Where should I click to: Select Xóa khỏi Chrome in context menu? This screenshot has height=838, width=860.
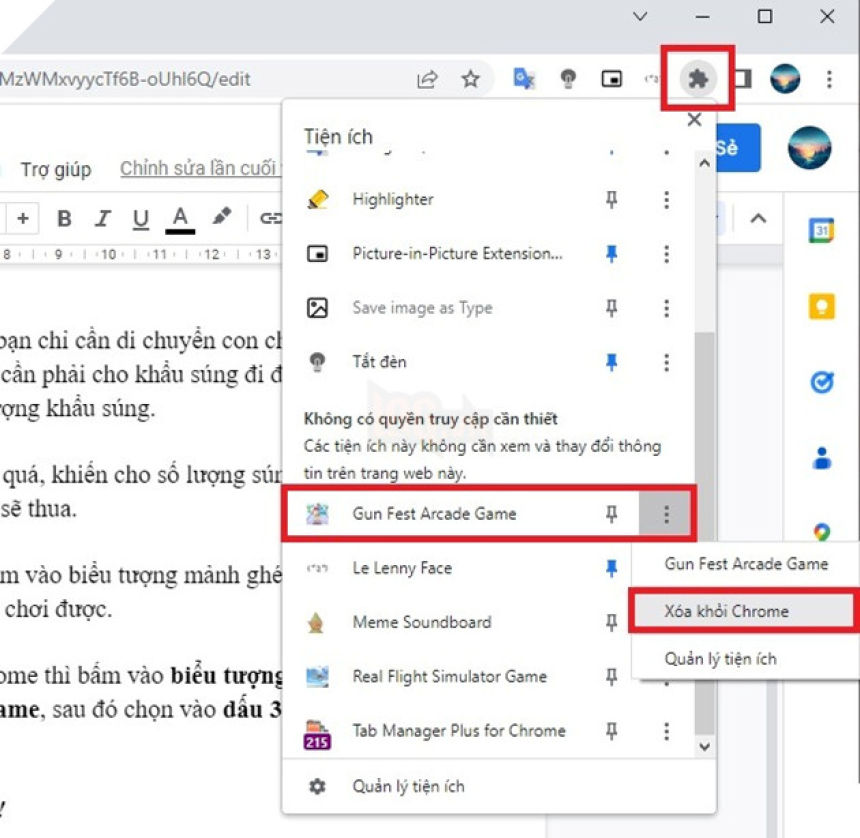[x=745, y=611]
